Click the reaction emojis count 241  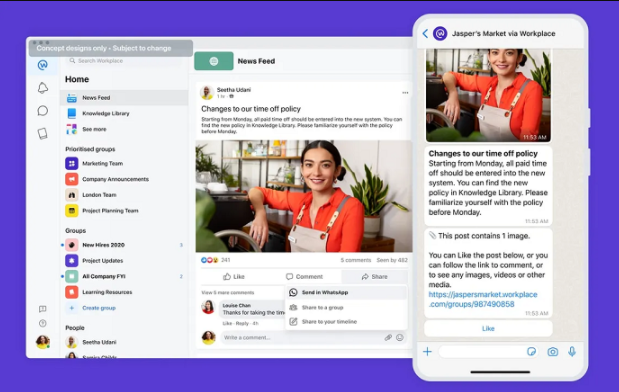pos(216,260)
